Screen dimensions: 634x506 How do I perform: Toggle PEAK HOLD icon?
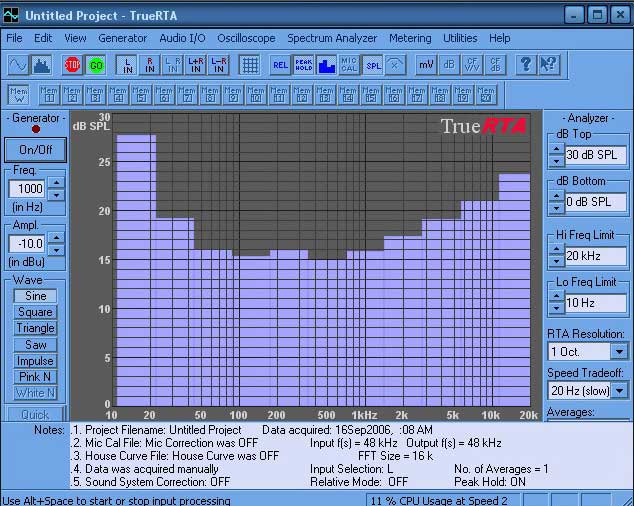pos(303,65)
